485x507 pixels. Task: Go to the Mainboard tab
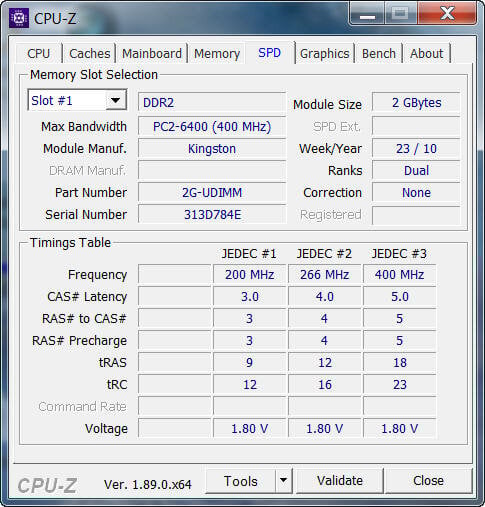(x=152, y=53)
